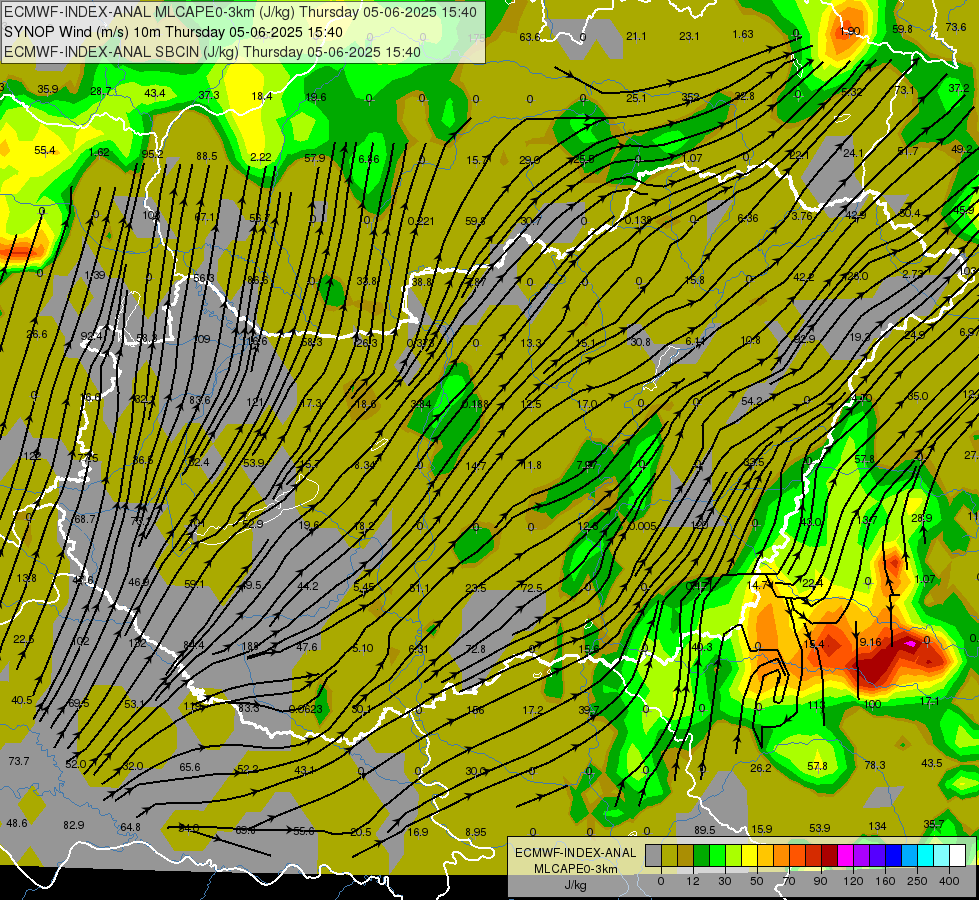
Task: Click the map value 89.5
Action: 704,829
